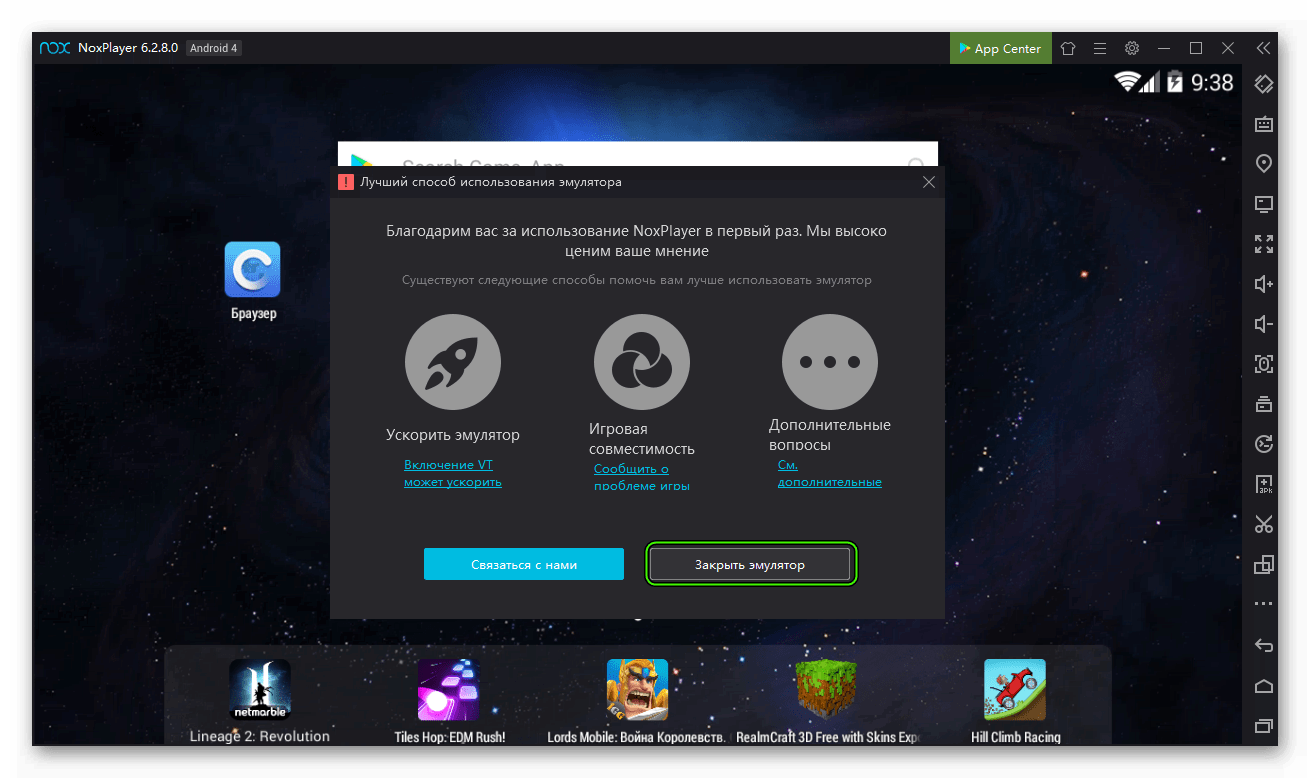
Task: Click the rotate screen icon in sidebar
Action: tap(1263, 84)
